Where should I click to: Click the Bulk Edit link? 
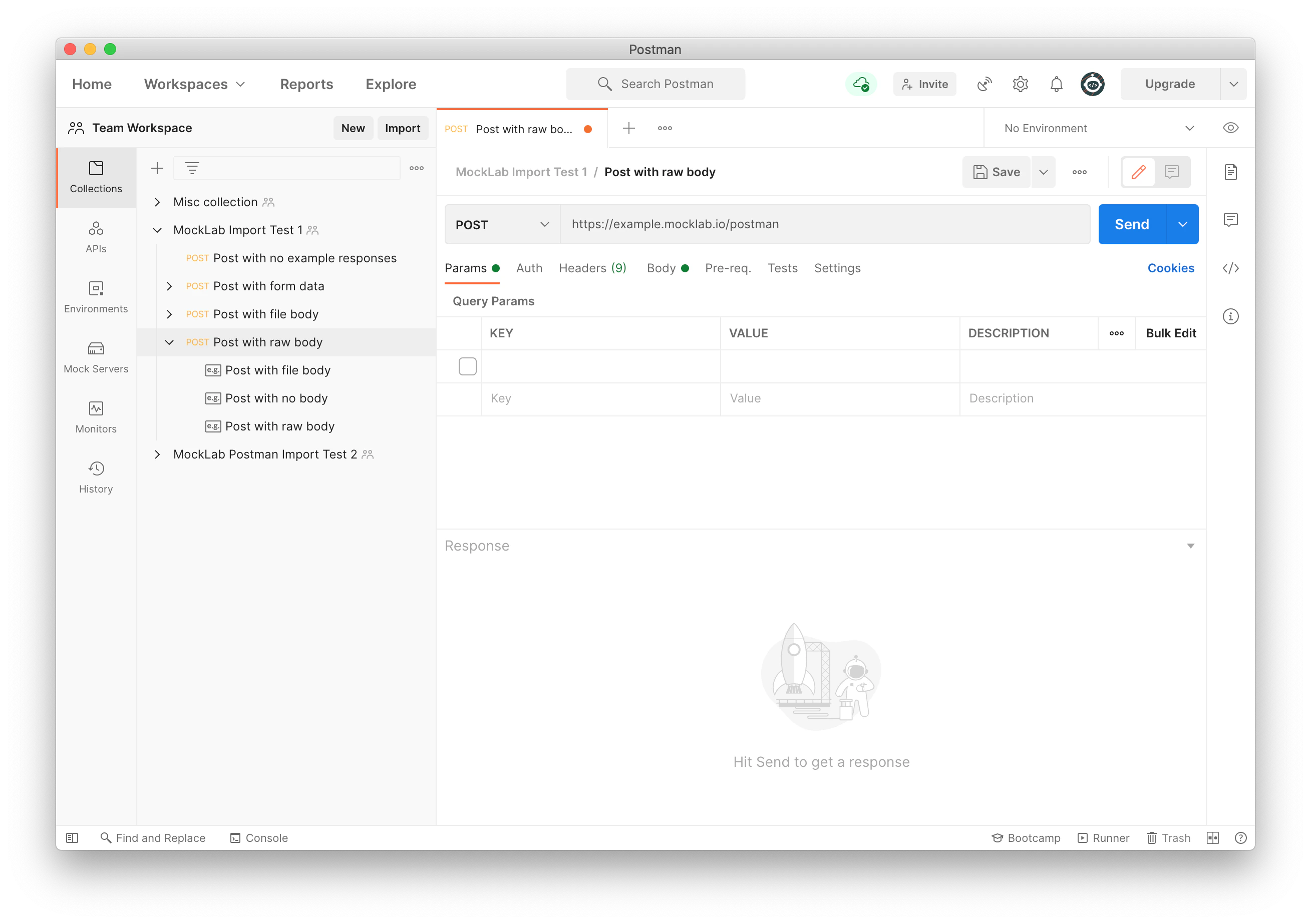1171,333
